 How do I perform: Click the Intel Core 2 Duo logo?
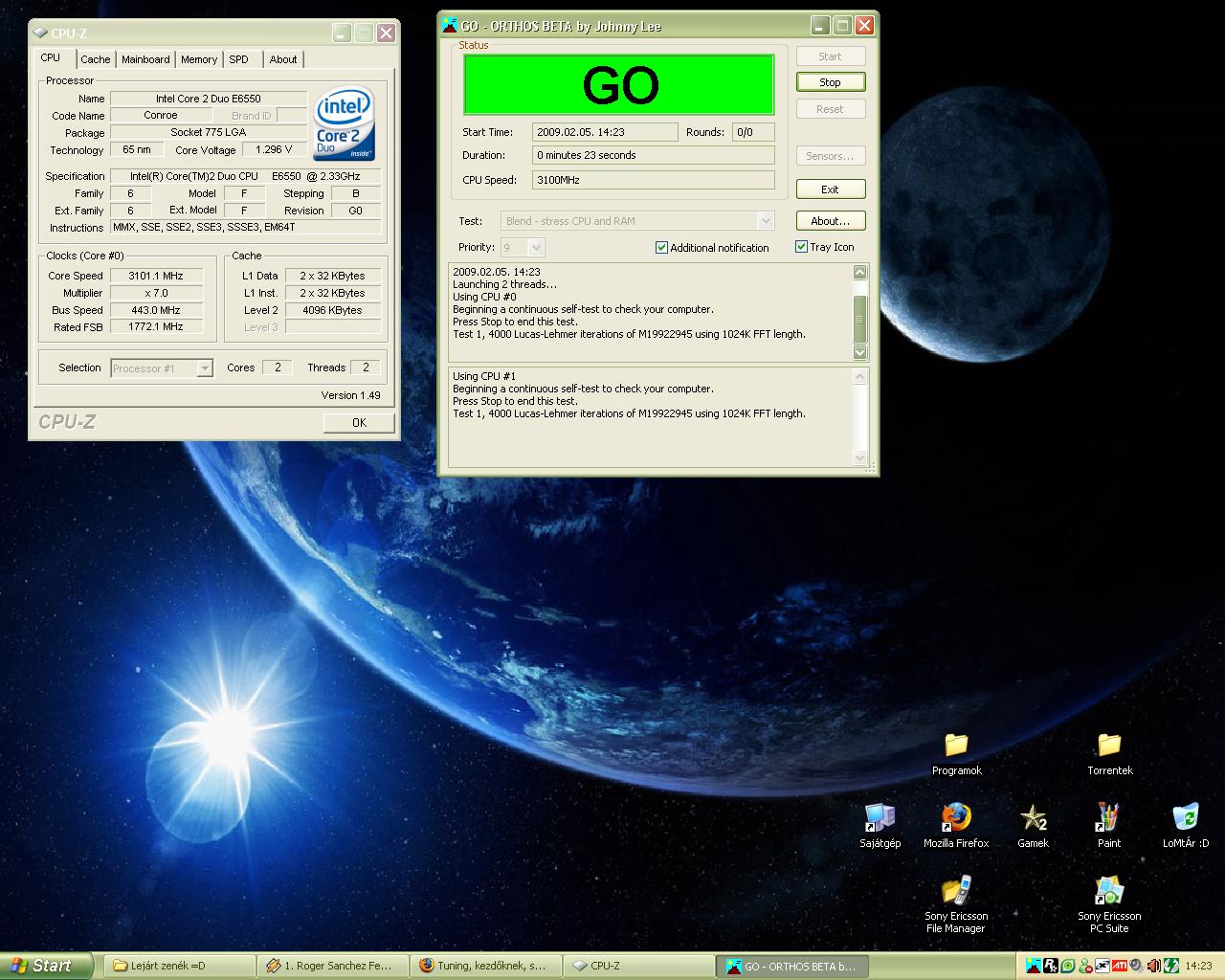(x=345, y=125)
